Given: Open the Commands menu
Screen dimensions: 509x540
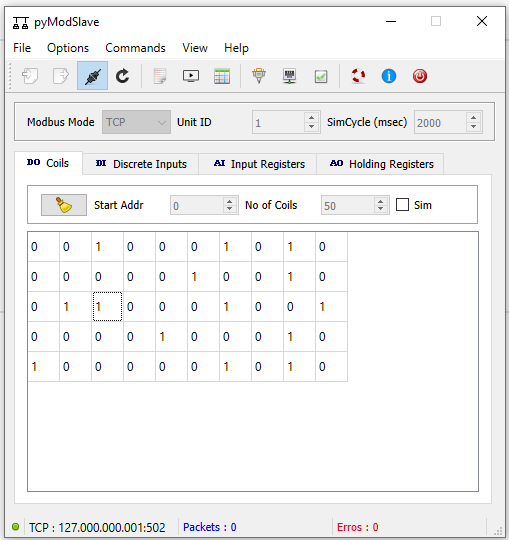Looking at the screenshot, I should click(135, 48).
